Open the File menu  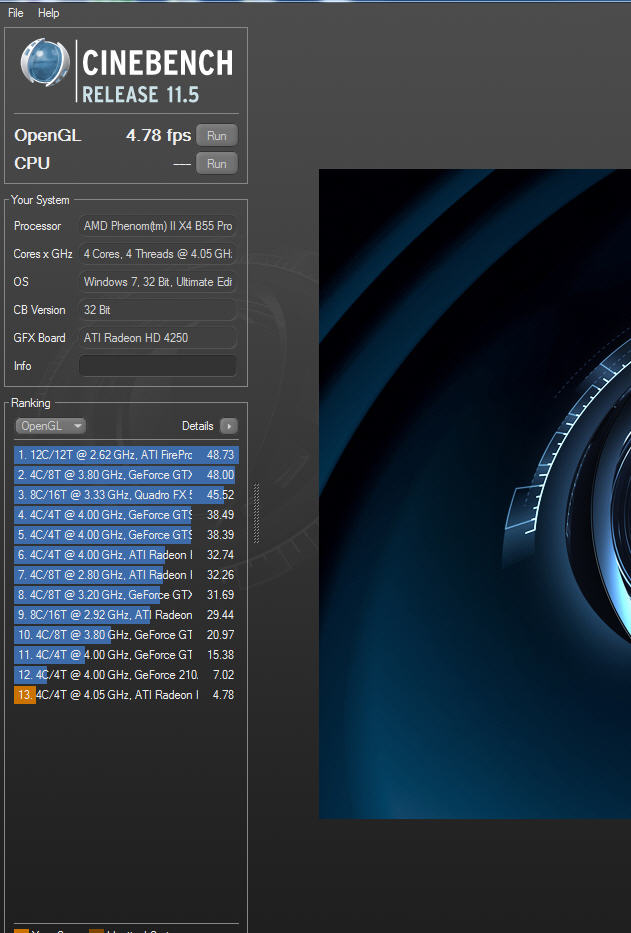(15, 12)
